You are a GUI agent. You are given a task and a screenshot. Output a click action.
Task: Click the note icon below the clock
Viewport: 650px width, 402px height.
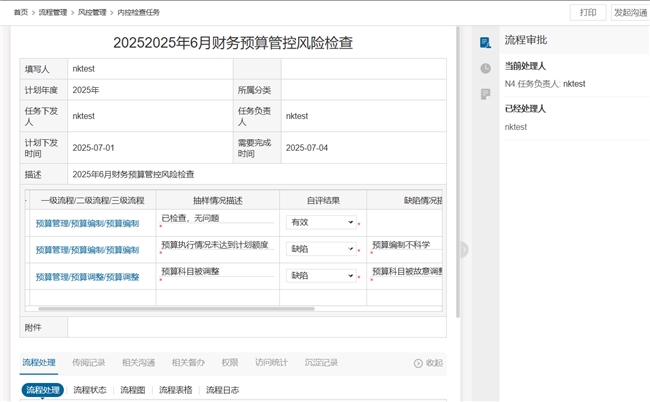click(x=485, y=94)
